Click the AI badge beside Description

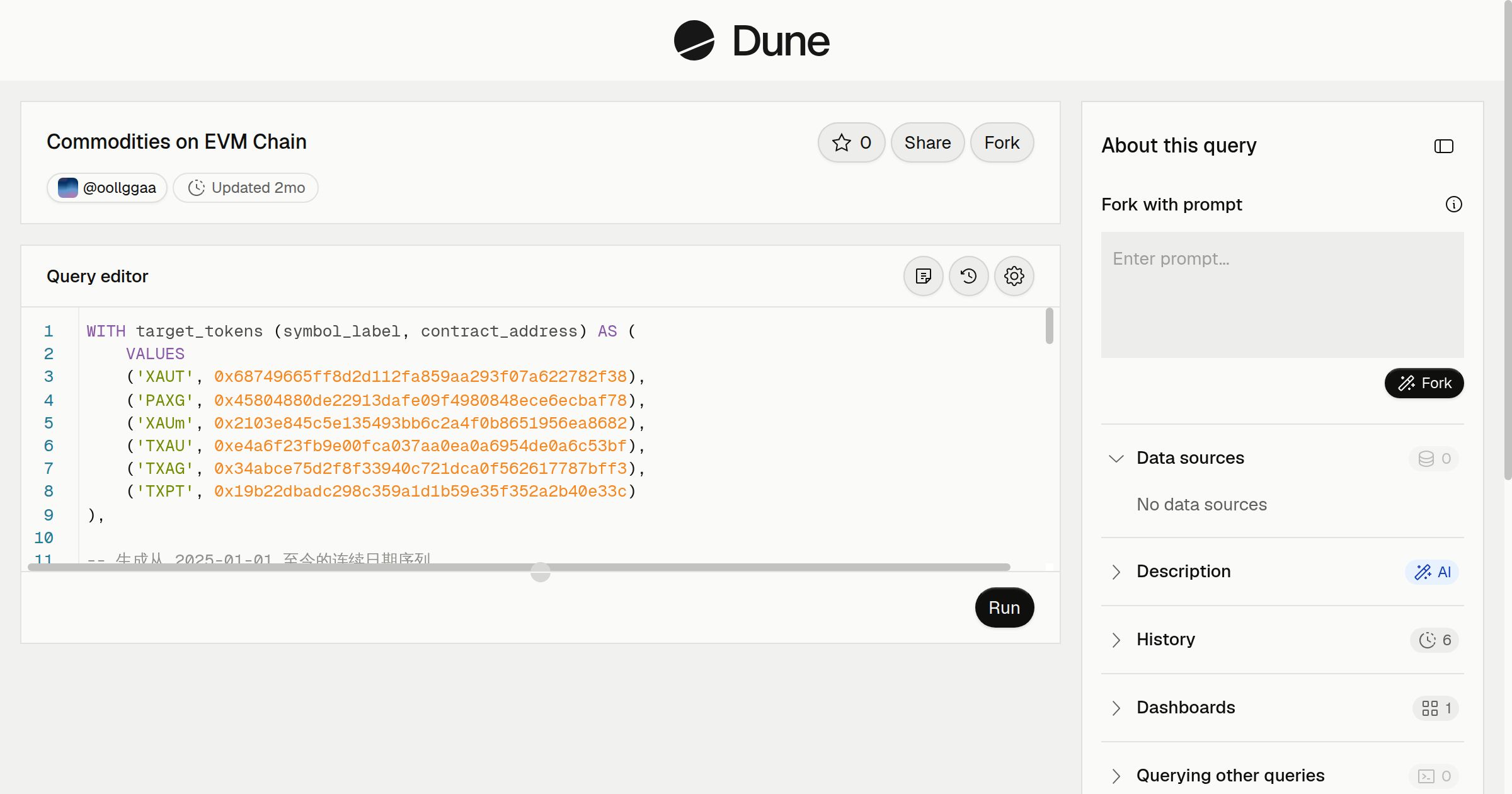(1432, 572)
